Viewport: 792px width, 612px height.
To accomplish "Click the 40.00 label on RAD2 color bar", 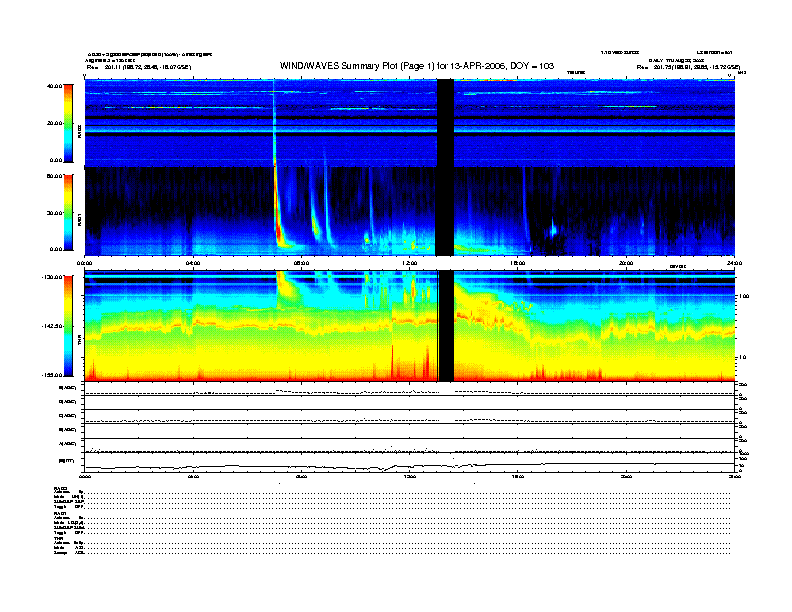I will 54,86.
